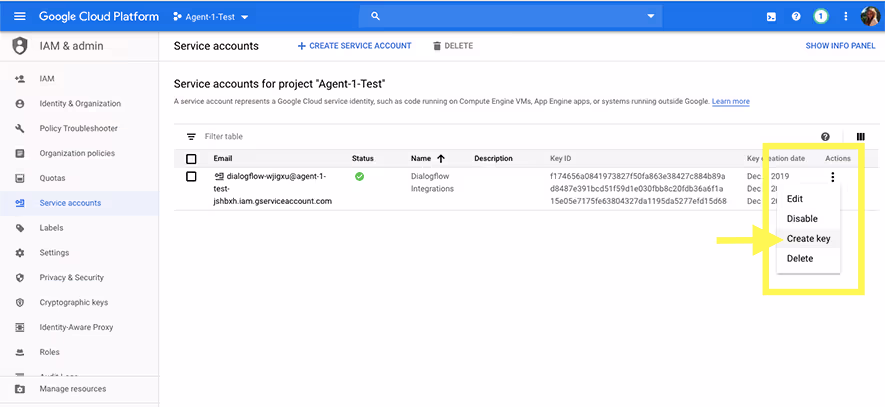Click the dialogflow-wjigxu service account email
Screen dimensions: 885x407
pos(273,189)
